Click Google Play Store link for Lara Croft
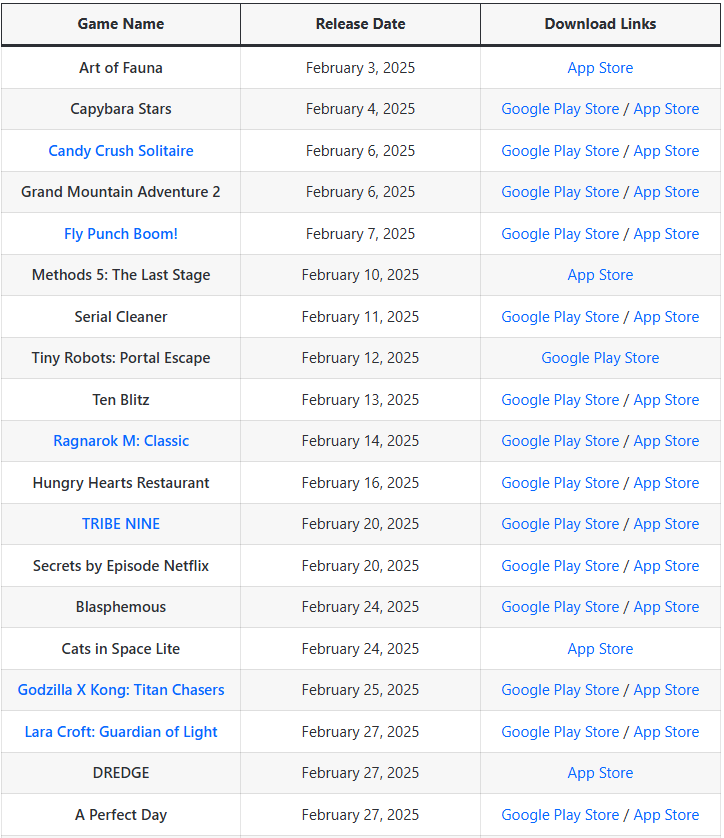The width and height of the screenshot is (724, 838). 560,732
